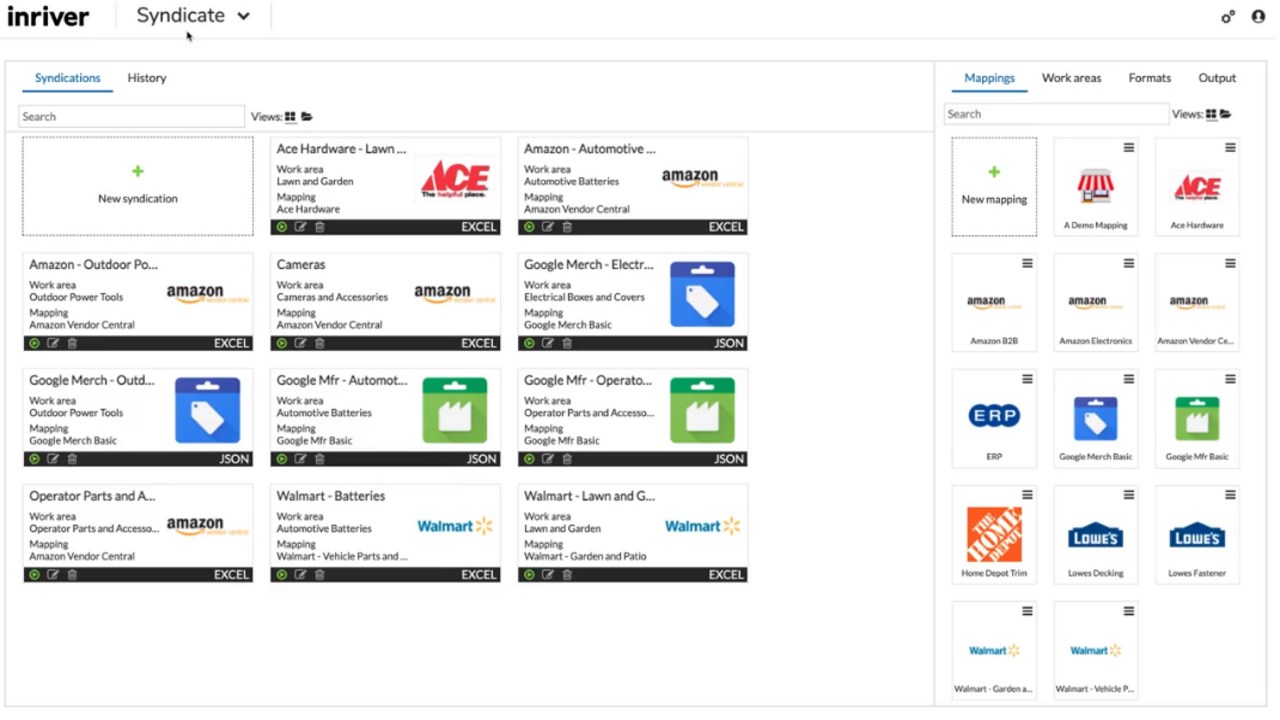Run the Google Mfr - Automot... syndication
Viewport: 1280px width, 720px height.
282,459
